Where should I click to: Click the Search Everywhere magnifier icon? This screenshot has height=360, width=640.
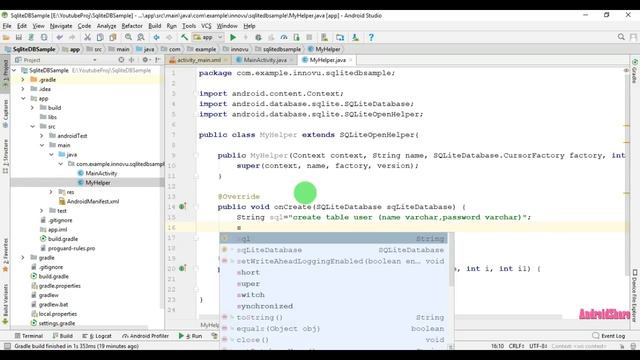(621, 37)
